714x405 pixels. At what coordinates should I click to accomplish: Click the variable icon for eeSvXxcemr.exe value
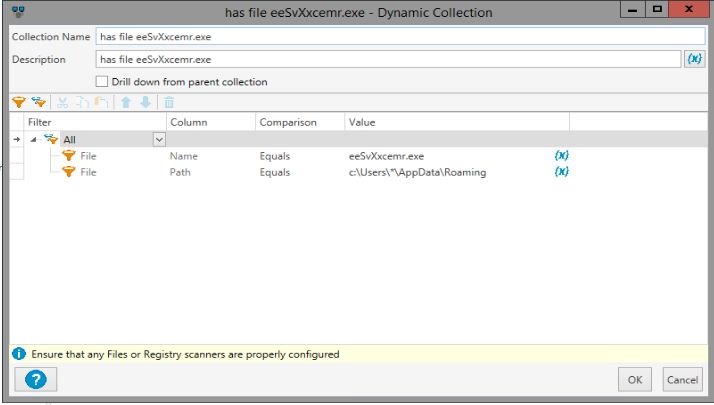[562, 156]
